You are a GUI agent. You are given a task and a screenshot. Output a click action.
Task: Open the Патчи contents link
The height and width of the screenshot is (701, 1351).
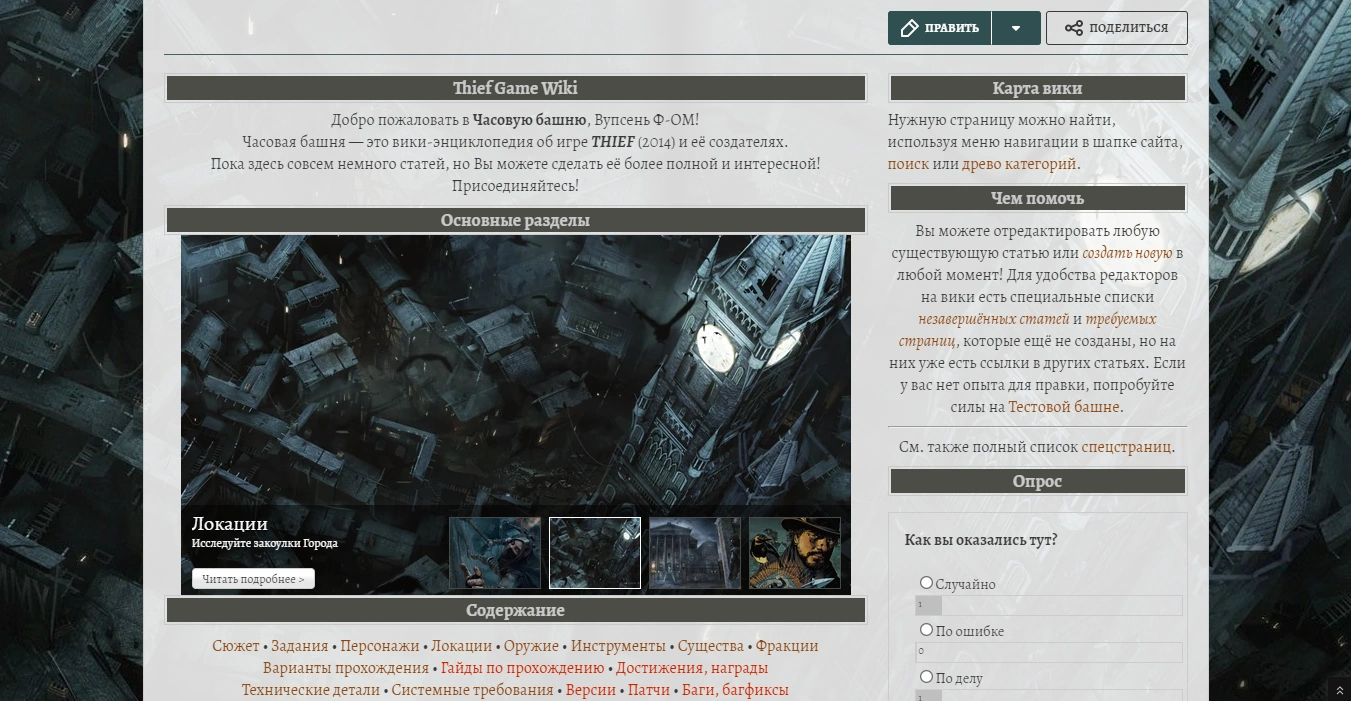pos(649,690)
